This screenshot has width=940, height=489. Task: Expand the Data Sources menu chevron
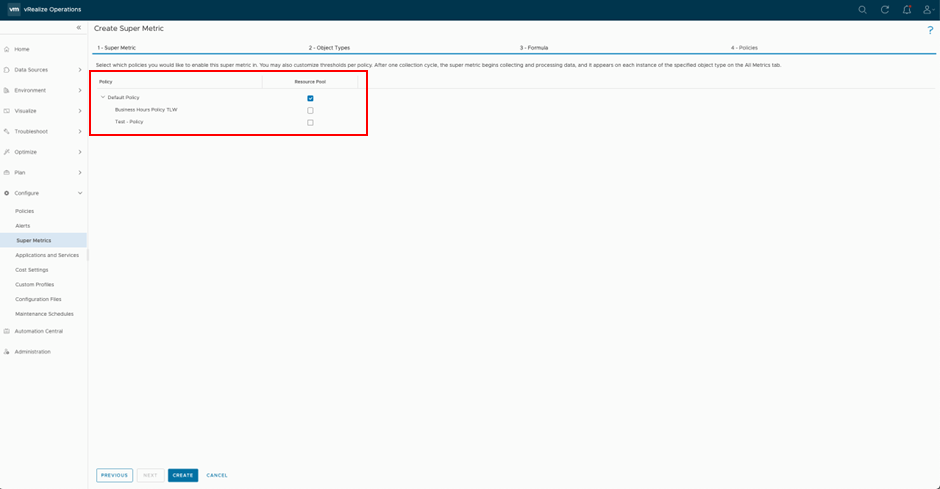(80, 70)
